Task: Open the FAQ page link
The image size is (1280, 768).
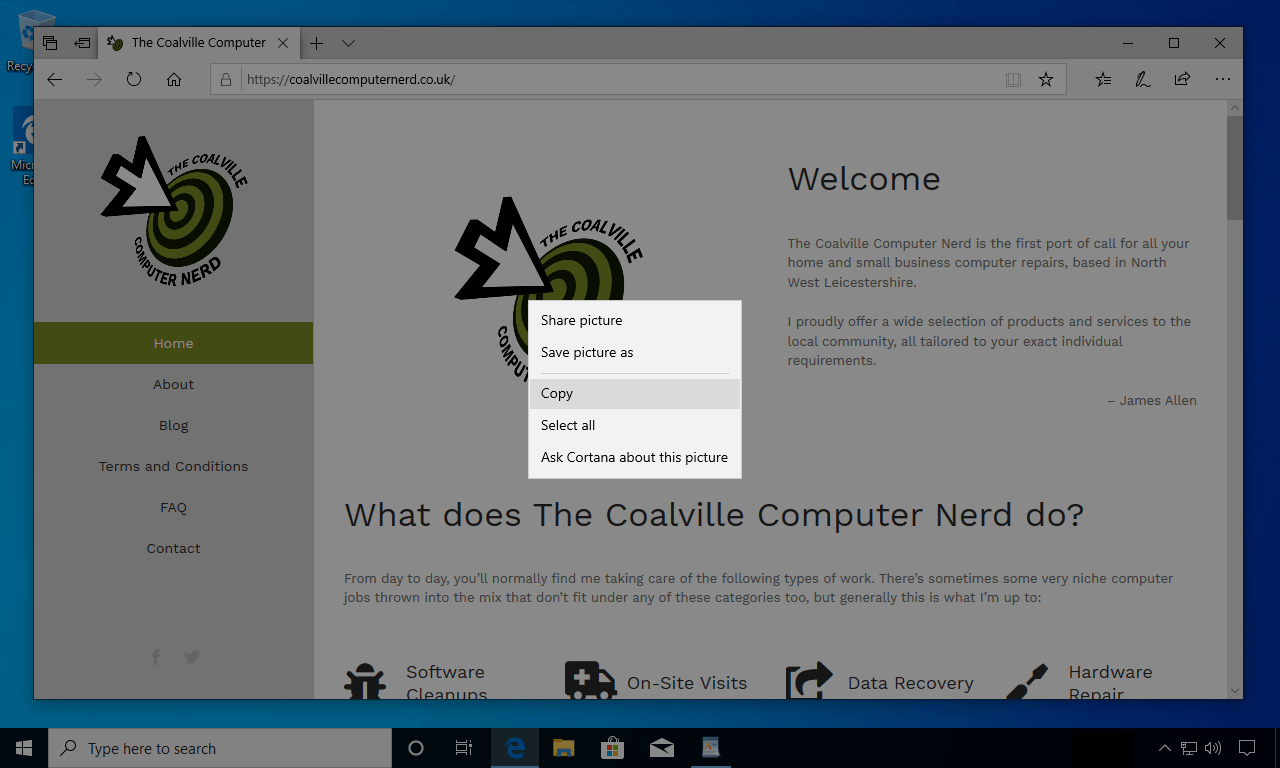Action: [x=173, y=507]
